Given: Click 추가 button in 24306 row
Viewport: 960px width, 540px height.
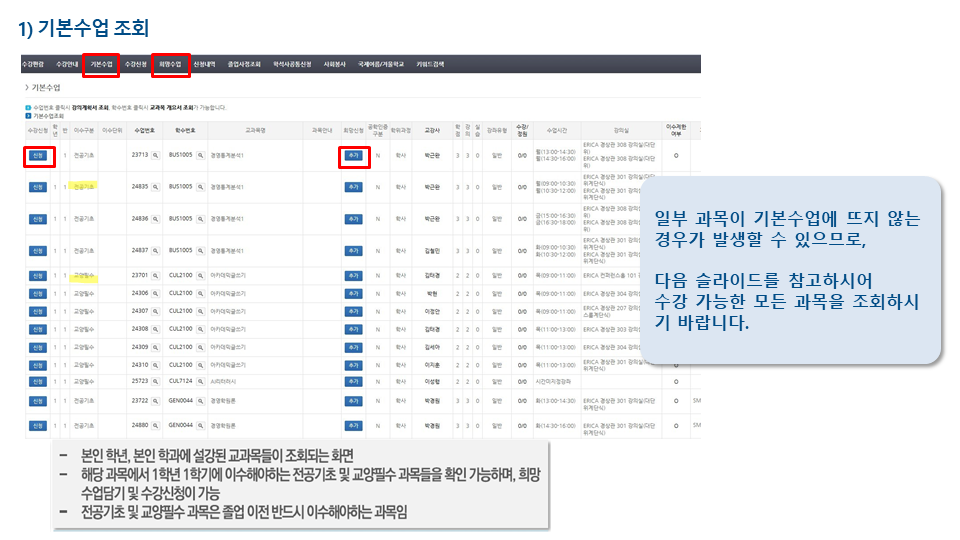Looking at the screenshot, I should point(353,294).
